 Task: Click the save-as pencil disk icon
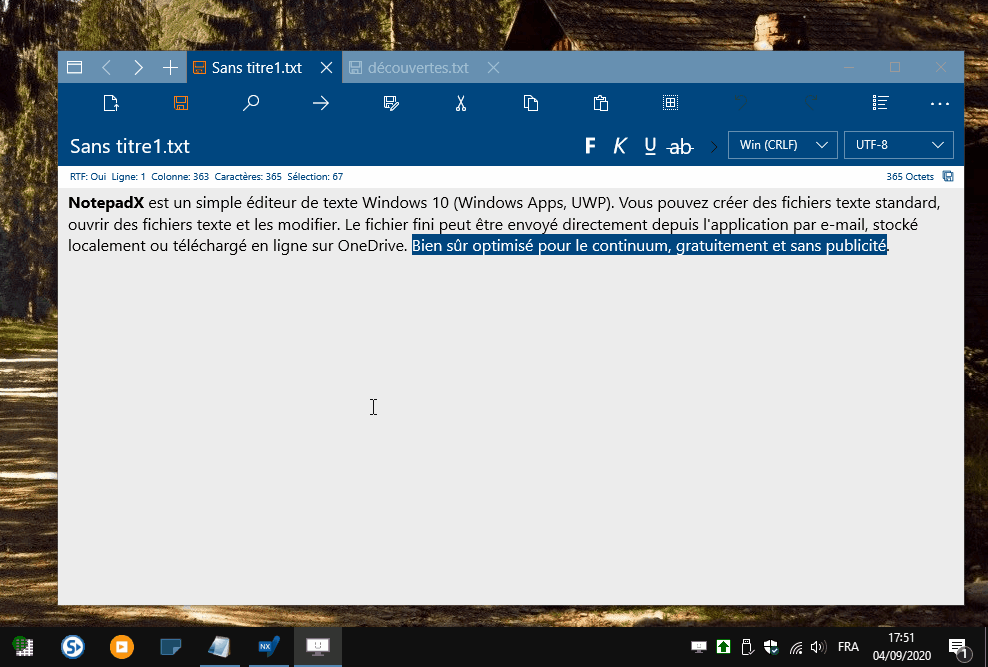pyautogui.click(x=391, y=103)
